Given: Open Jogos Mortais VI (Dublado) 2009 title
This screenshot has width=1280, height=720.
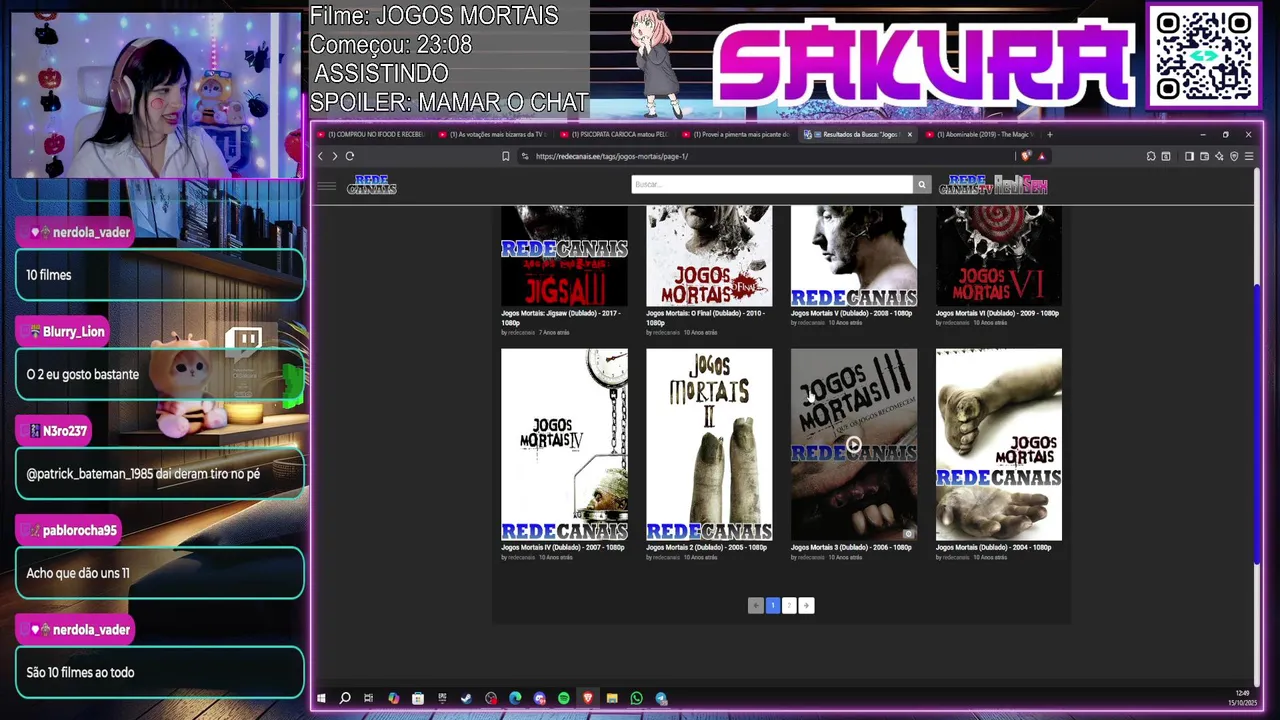Looking at the screenshot, I should coord(997,313).
